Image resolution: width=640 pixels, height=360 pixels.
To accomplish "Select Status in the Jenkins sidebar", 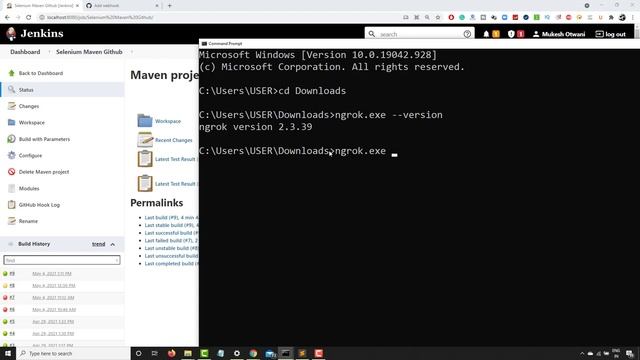I will tap(26, 90).
